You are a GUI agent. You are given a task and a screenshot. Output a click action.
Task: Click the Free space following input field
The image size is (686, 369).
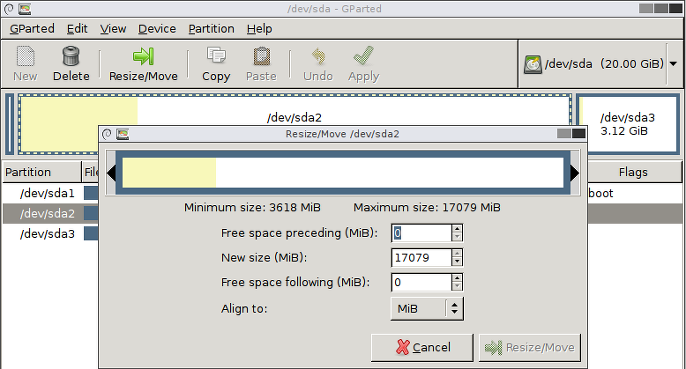click(421, 282)
